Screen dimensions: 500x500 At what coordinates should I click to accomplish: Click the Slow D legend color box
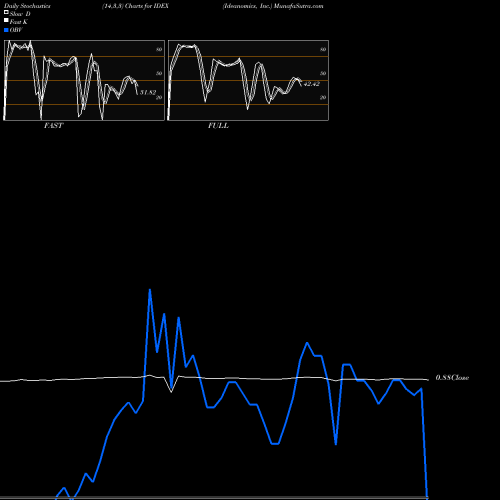[x=6, y=13]
